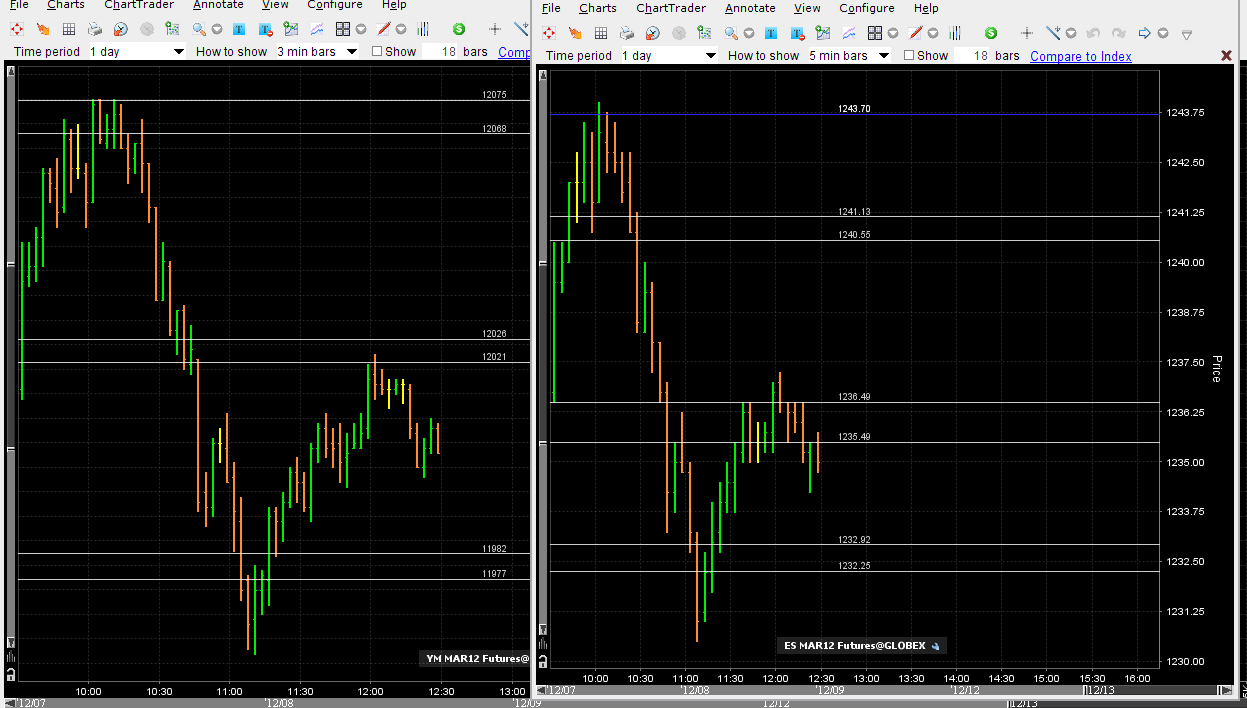Open the ChartTrader menu in the YM chart window
The image size is (1247, 708).
tap(139, 5)
